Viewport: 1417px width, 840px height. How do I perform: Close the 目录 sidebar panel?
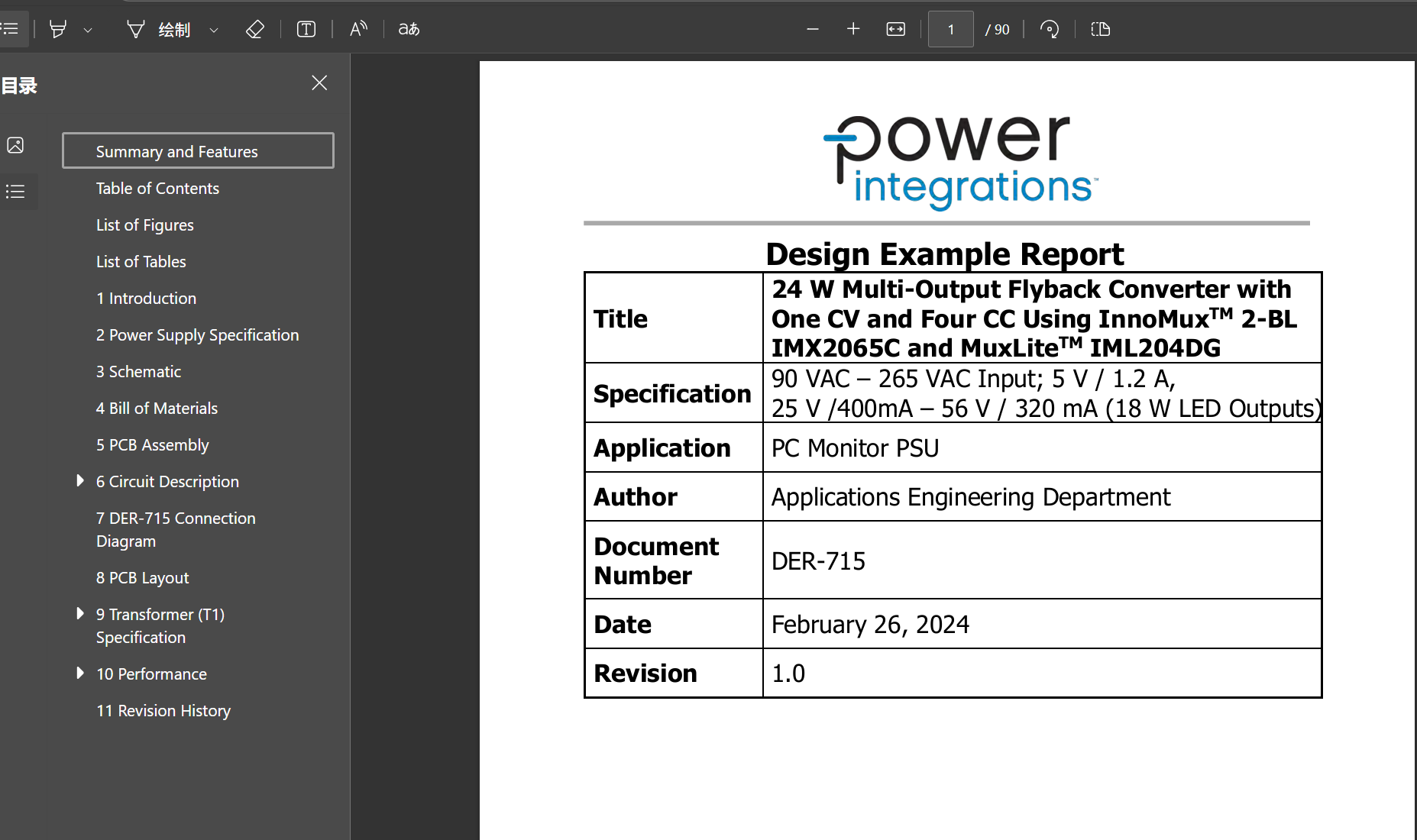[319, 82]
